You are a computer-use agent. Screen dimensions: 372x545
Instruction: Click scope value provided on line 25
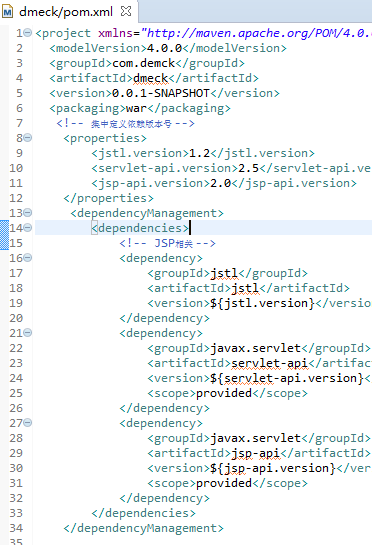click(224, 393)
